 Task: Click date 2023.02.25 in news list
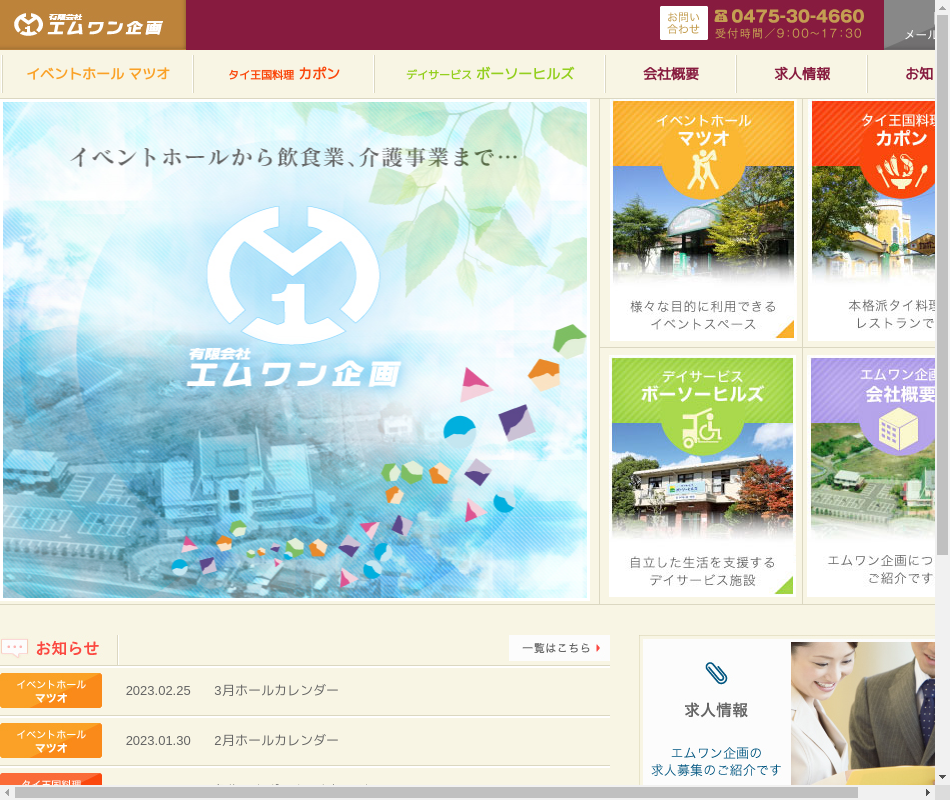[158, 691]
